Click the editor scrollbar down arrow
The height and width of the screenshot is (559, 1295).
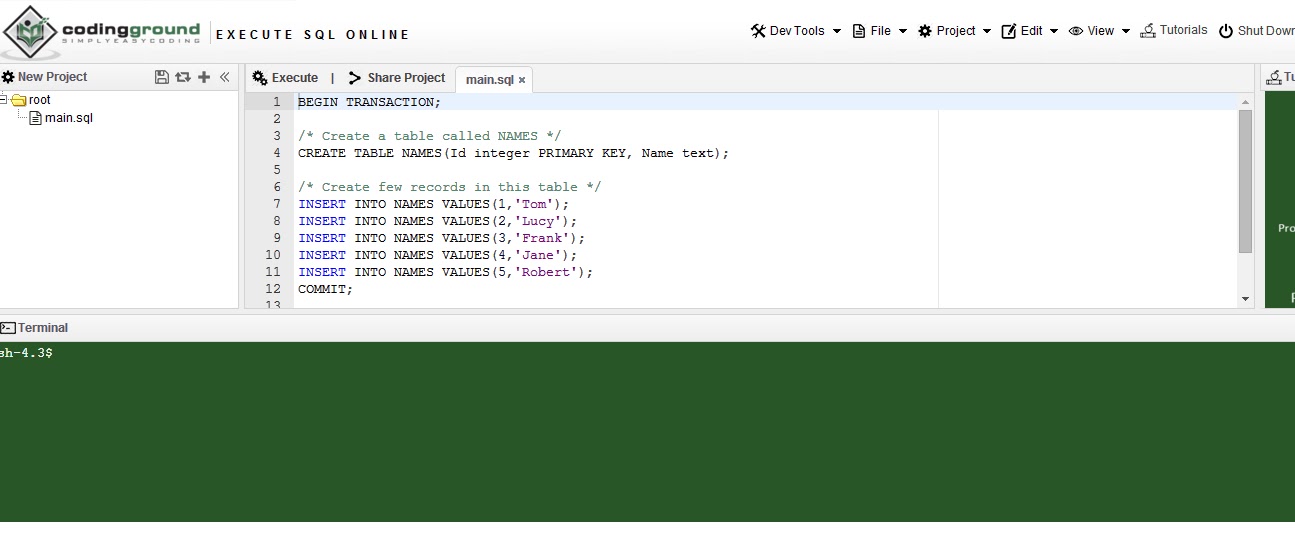coord(1245,298)
